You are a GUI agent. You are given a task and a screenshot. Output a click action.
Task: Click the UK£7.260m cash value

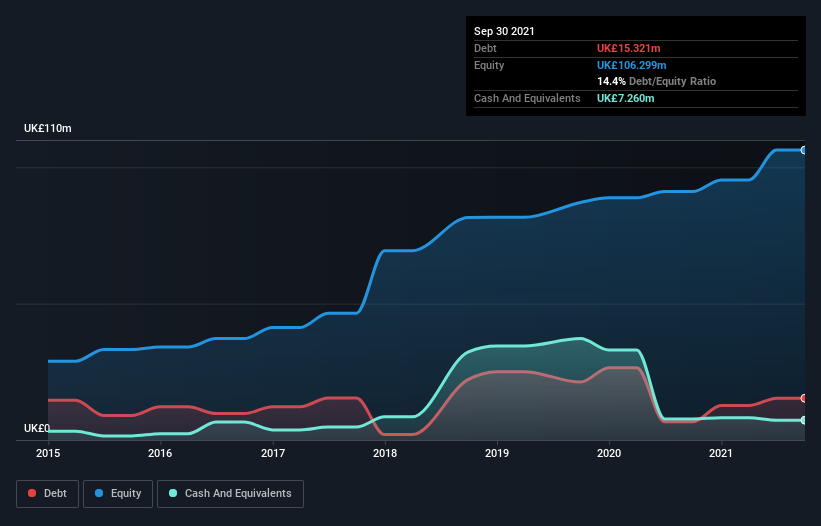626,98
